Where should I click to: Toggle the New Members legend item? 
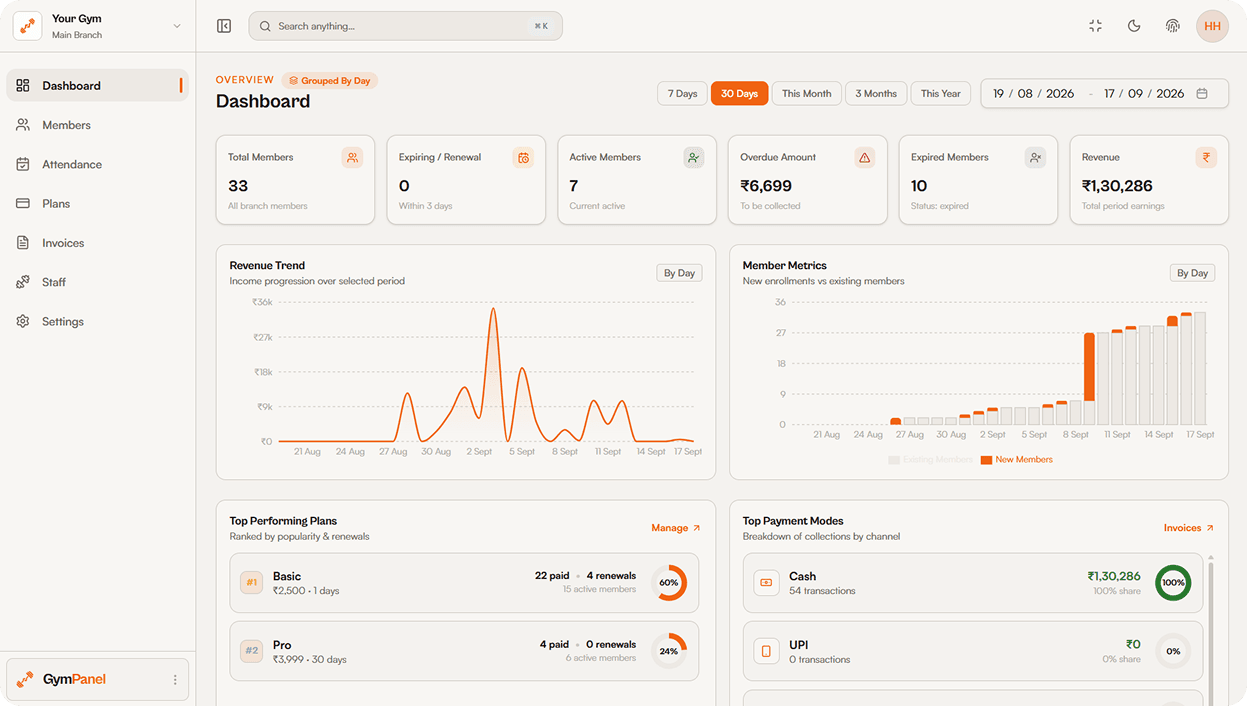1016,460
